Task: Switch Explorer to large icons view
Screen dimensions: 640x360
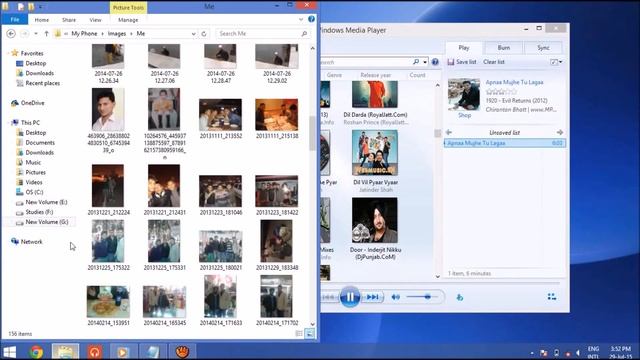Action: [310, 333]
